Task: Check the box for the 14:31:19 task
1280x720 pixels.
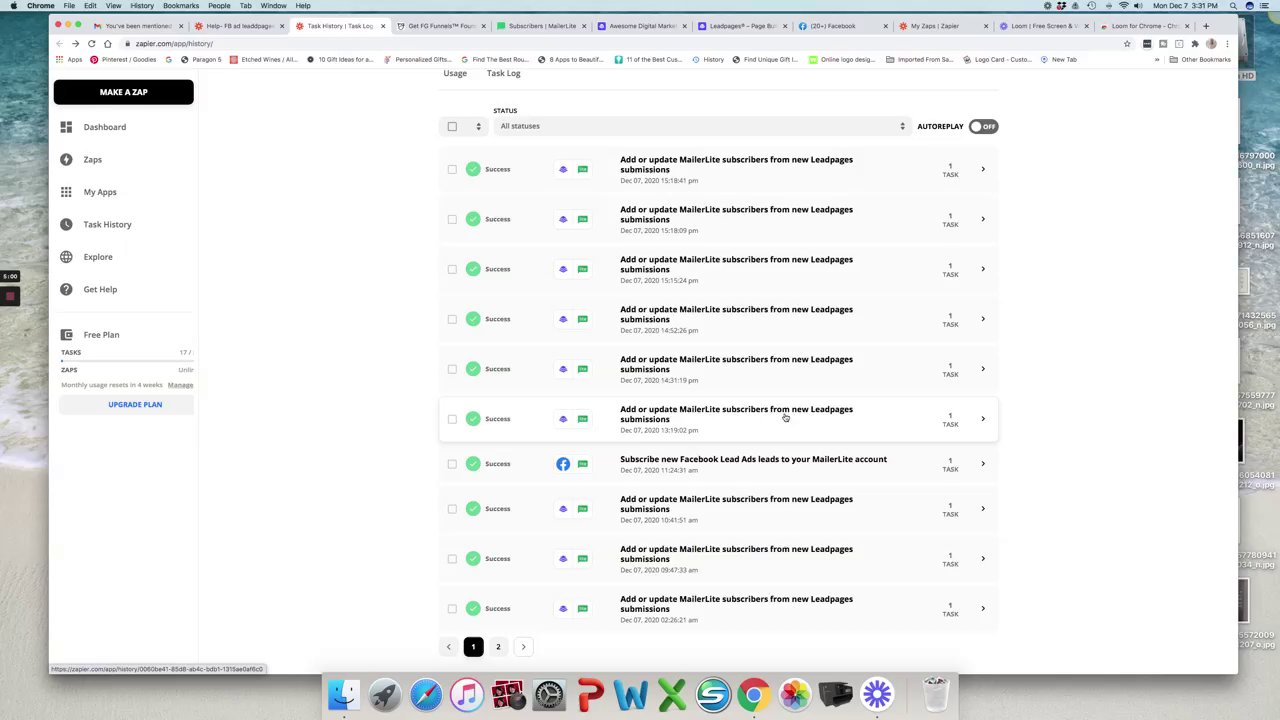Action: [x=452, y=369]
